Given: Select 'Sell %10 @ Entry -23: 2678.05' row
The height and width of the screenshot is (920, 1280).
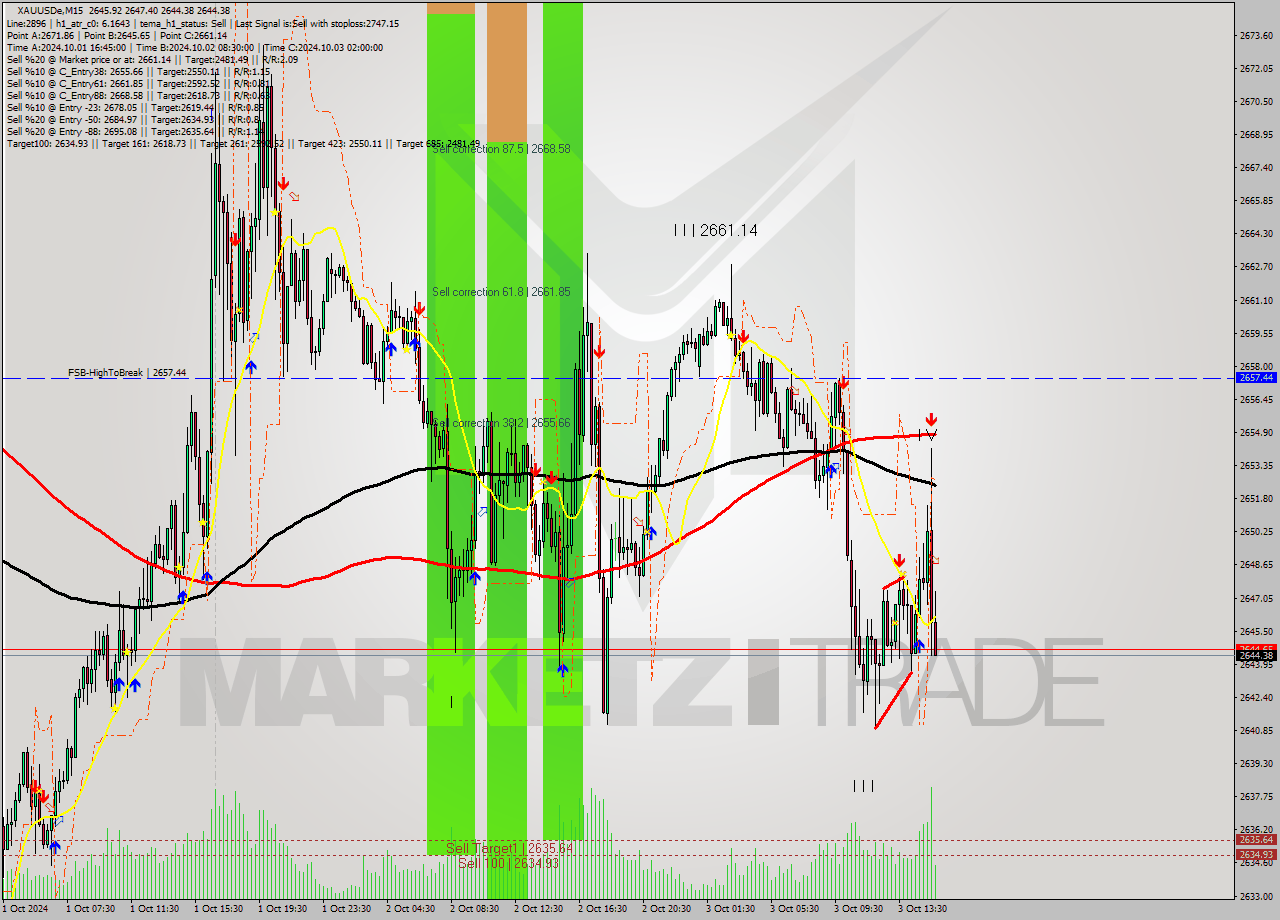Looking at the screenshot, I should 135,107.
